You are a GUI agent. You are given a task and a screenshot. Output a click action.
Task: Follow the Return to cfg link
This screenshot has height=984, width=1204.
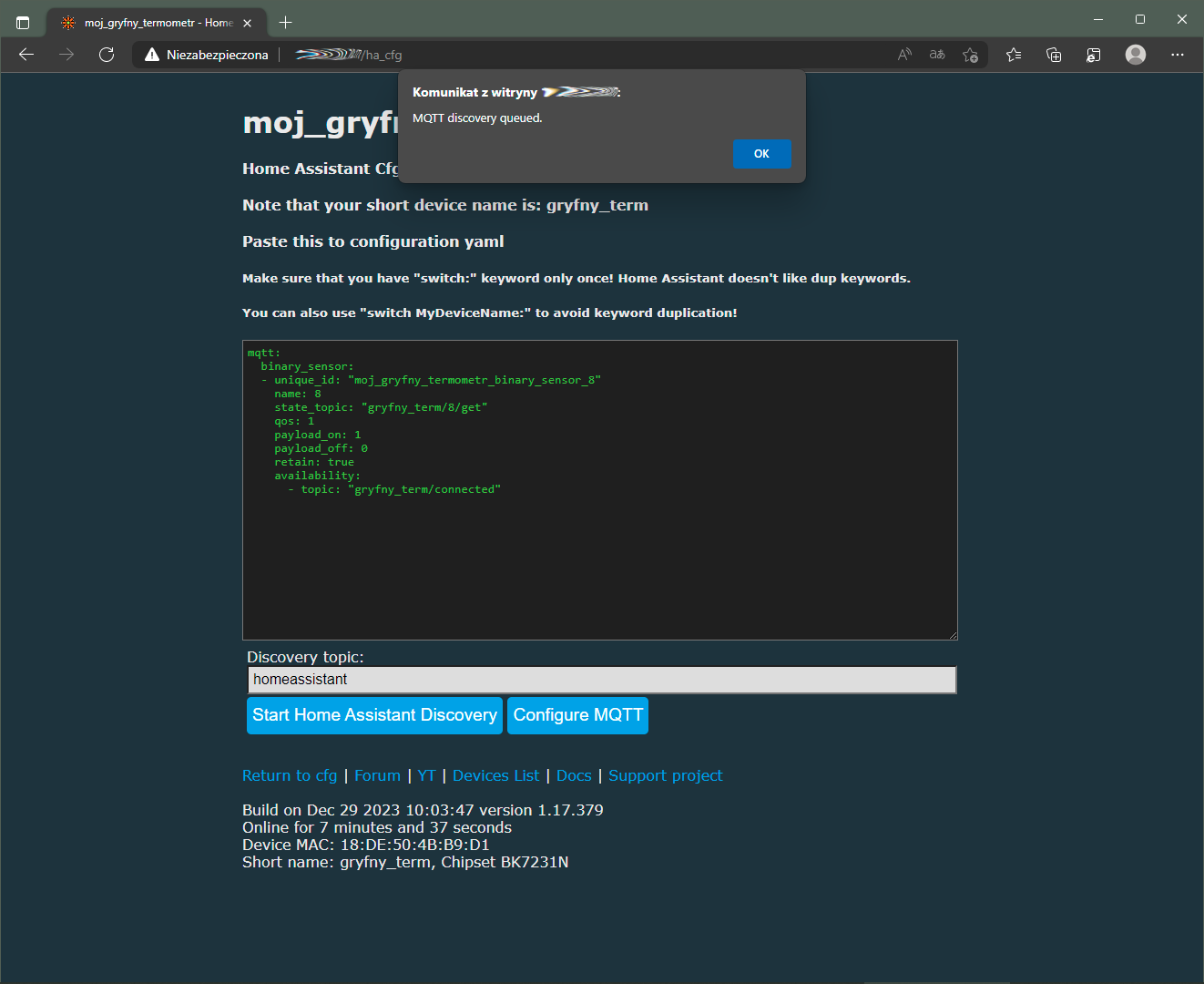[x=290, y=775]
